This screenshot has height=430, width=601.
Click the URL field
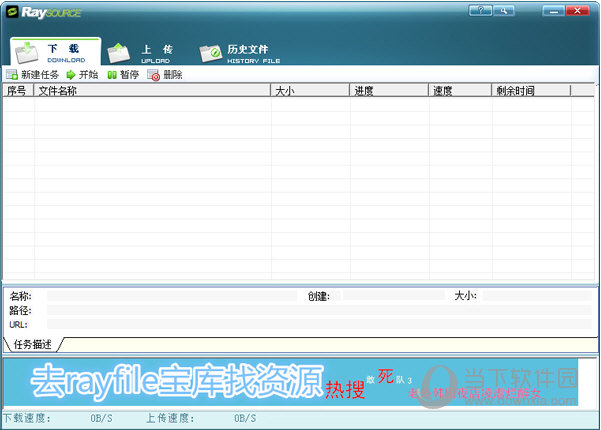coord(319,324)
